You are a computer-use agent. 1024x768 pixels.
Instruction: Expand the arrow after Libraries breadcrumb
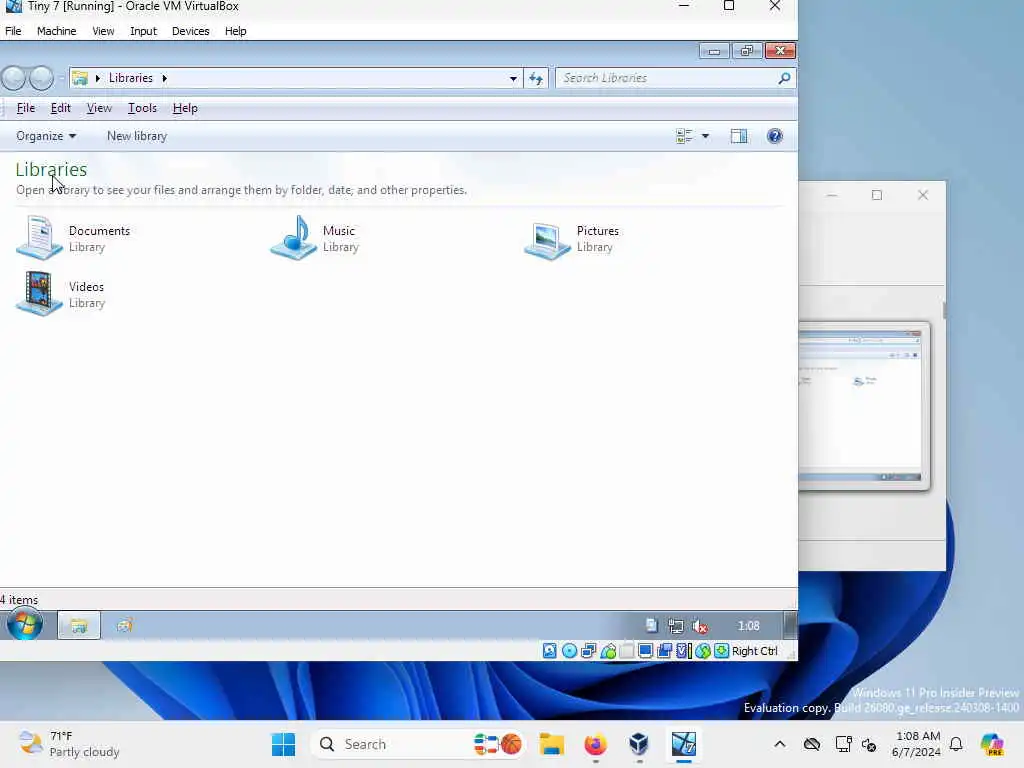165,78
